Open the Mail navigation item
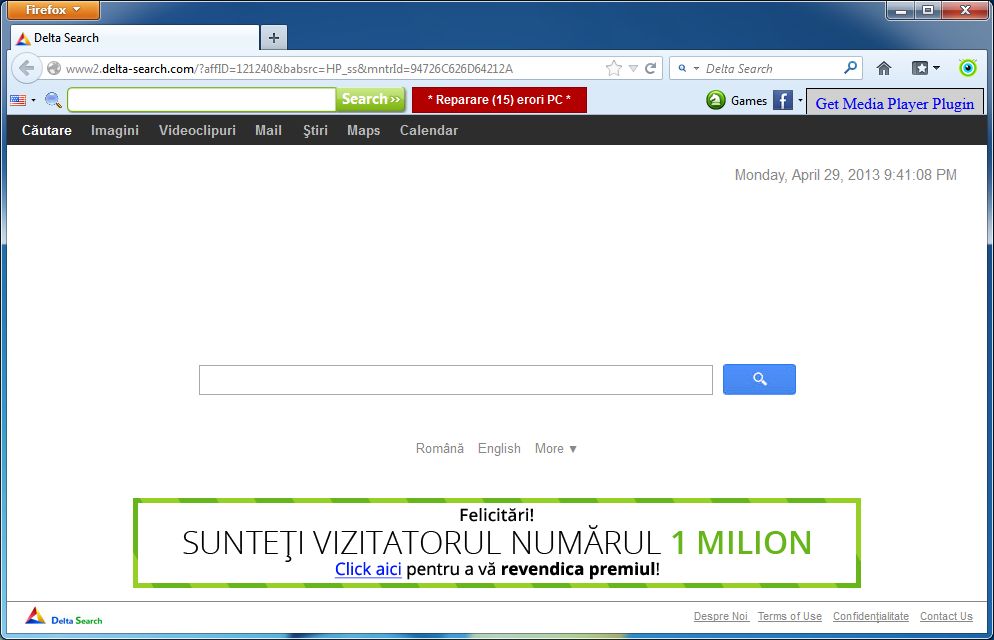994x640 pixels. click(268, 130)
